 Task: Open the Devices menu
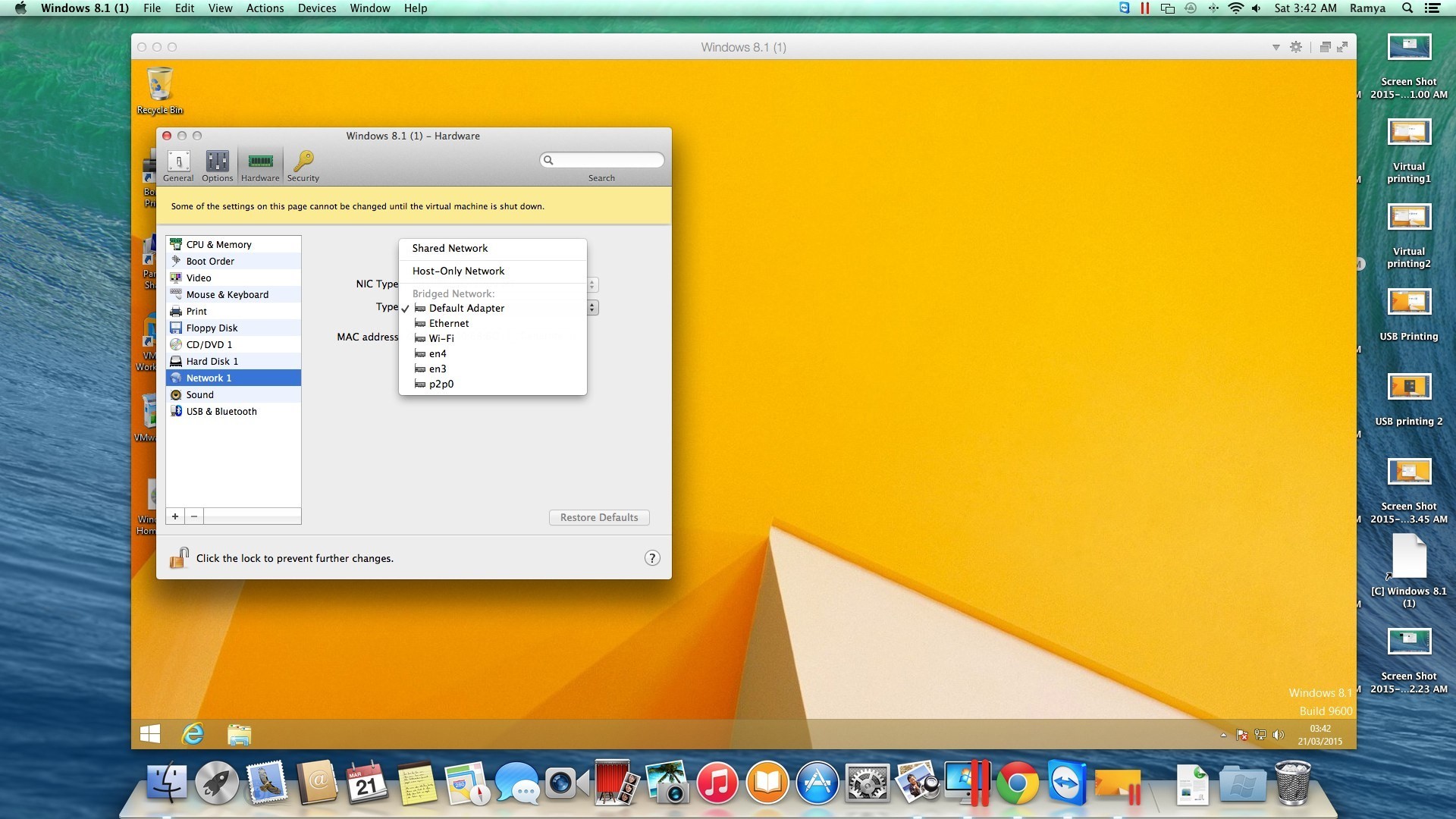pyautogui.click(x=316, y=8)
